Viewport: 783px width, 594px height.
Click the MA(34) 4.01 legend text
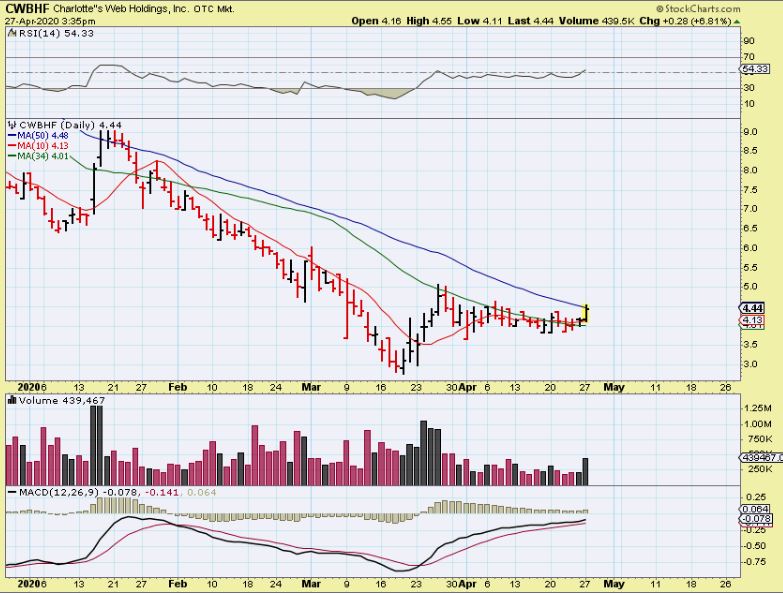43,156
